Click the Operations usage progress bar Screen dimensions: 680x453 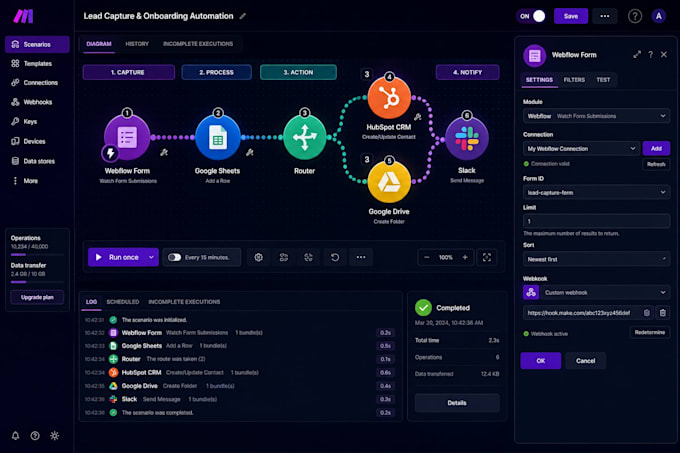[37, 255]
